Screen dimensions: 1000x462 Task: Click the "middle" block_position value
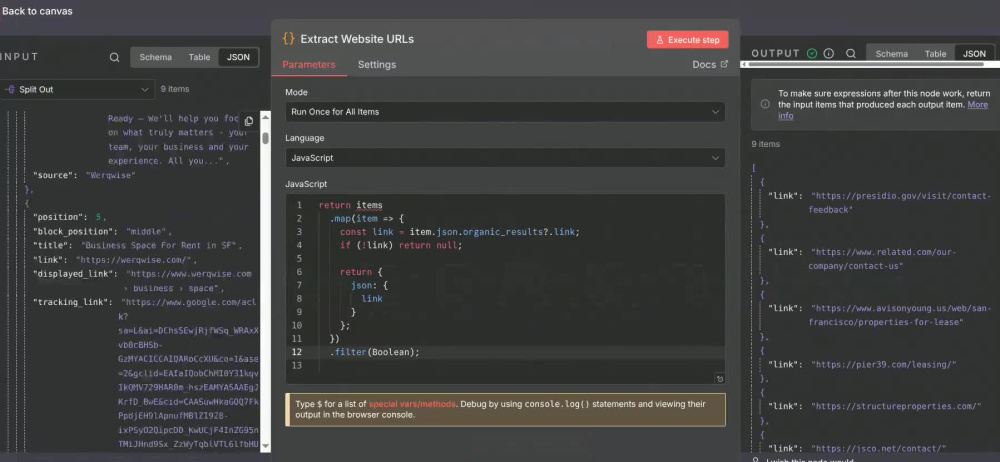[149, 232]
